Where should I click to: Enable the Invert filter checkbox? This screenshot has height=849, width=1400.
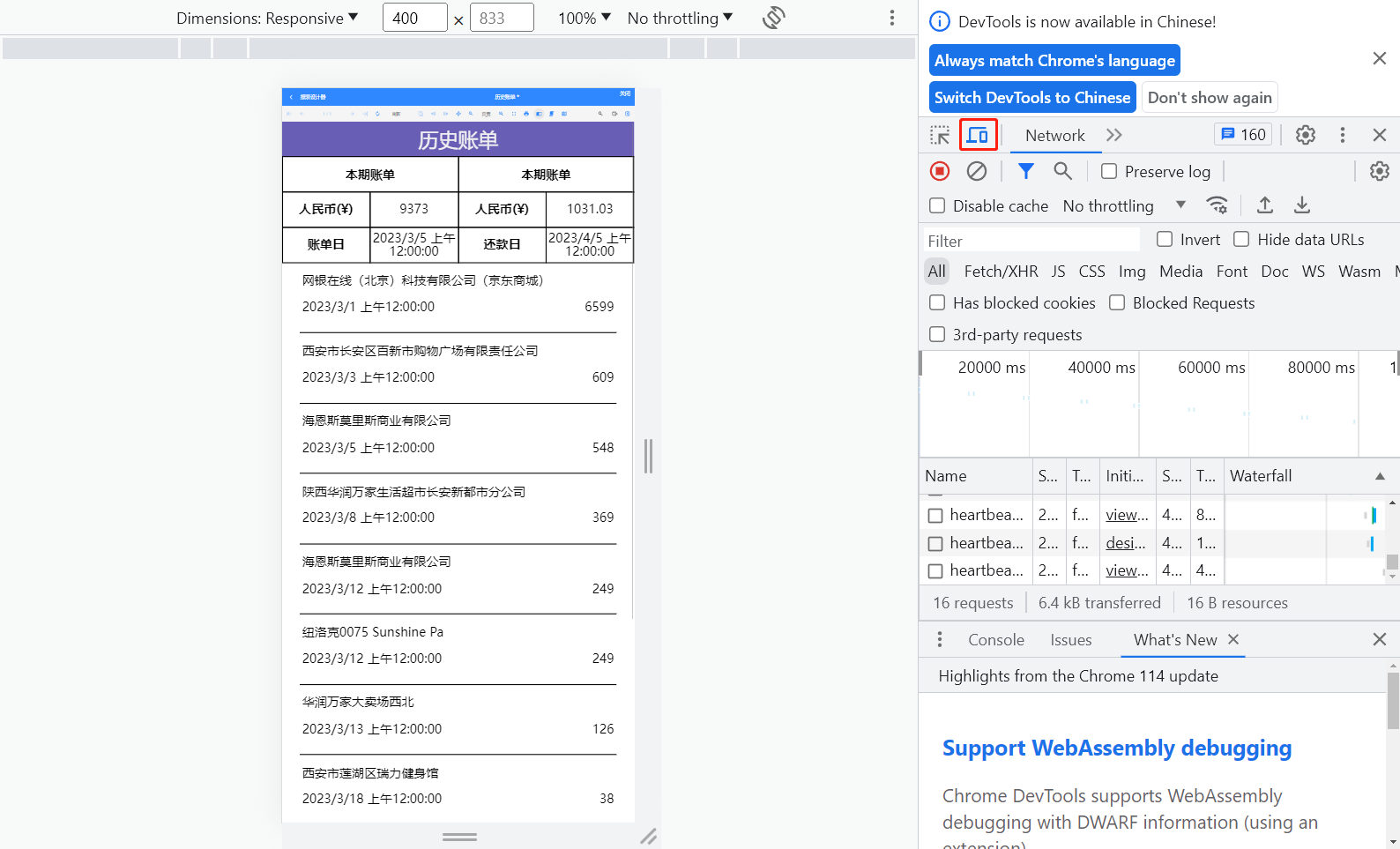(x=1165, y=239)
